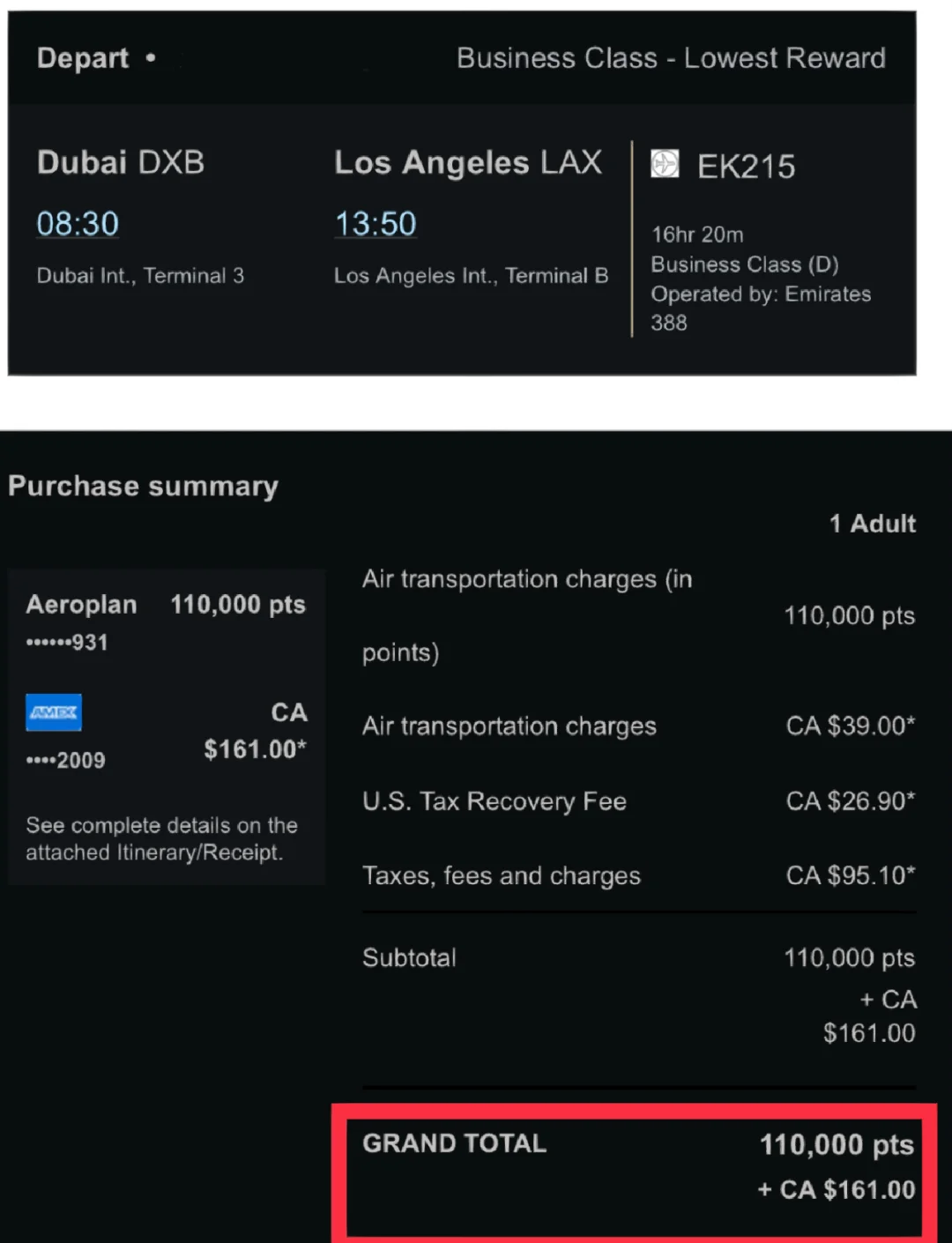Click the Depart header label
This screenshot has height=1243, width=952.
click(x=83, y=58)
